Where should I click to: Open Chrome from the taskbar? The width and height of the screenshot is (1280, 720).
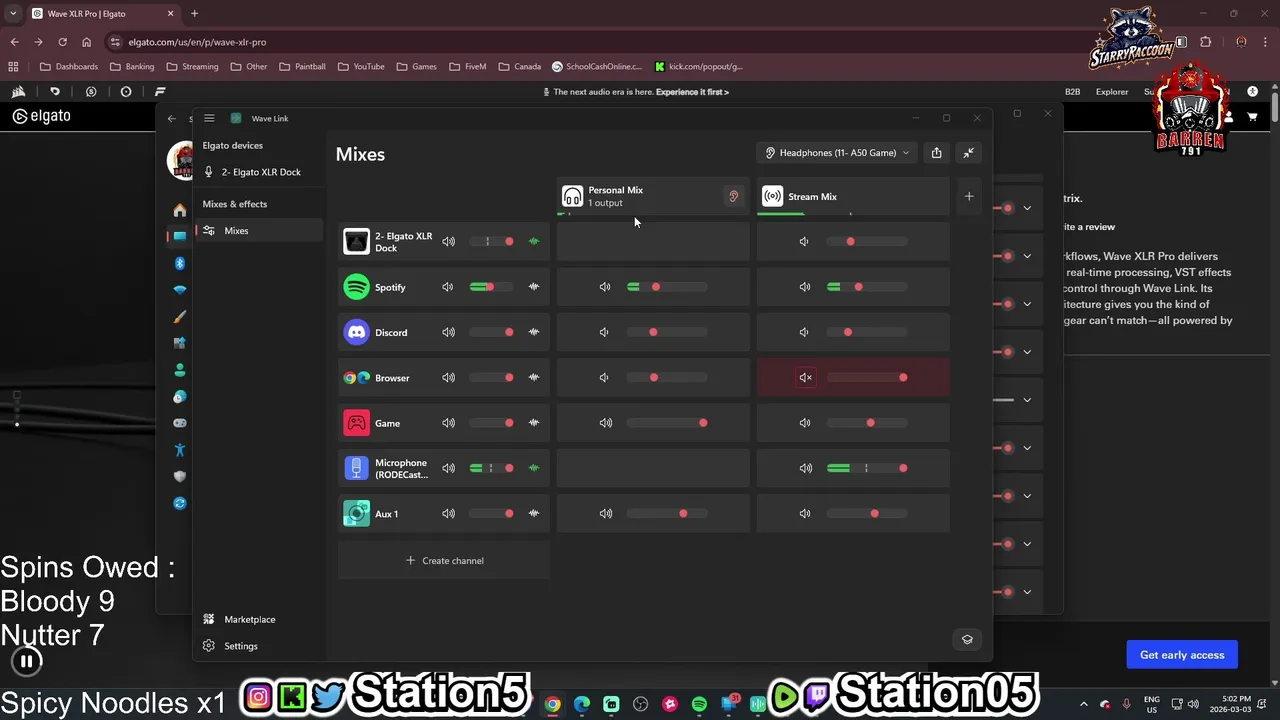pyautogui.click(x=552, y=704)
